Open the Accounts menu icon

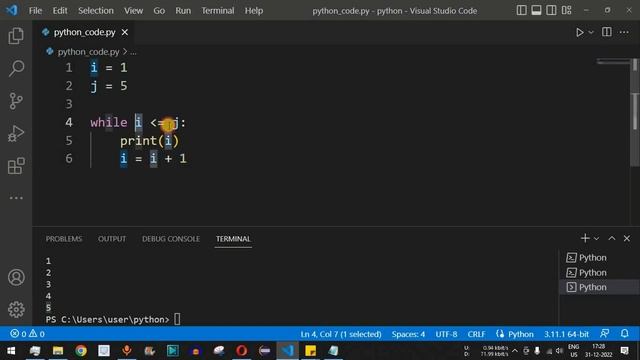[16, 278]
